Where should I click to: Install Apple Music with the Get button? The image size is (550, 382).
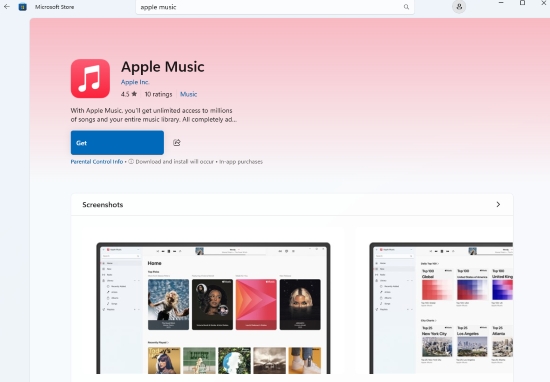click(x=117, y=143)
